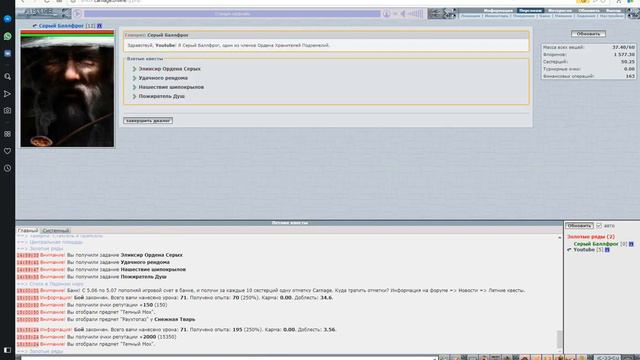Click quest name Удачного рендома
640x360 pixels.
pos(163,78)
